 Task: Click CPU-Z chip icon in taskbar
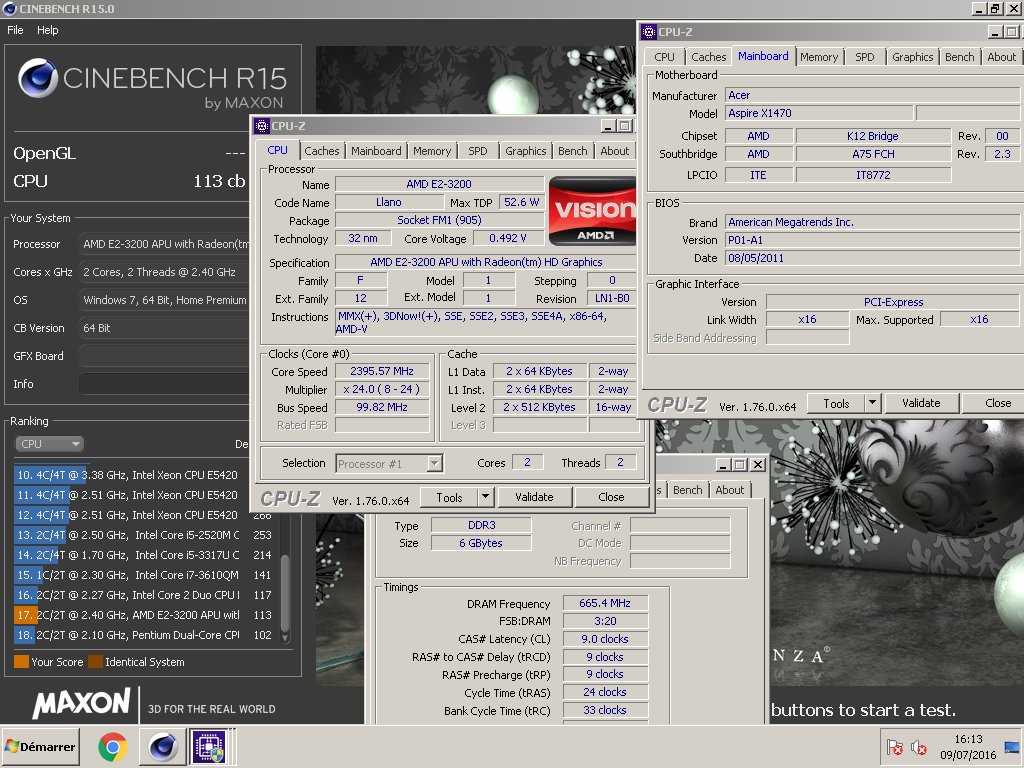click(208, 747)
